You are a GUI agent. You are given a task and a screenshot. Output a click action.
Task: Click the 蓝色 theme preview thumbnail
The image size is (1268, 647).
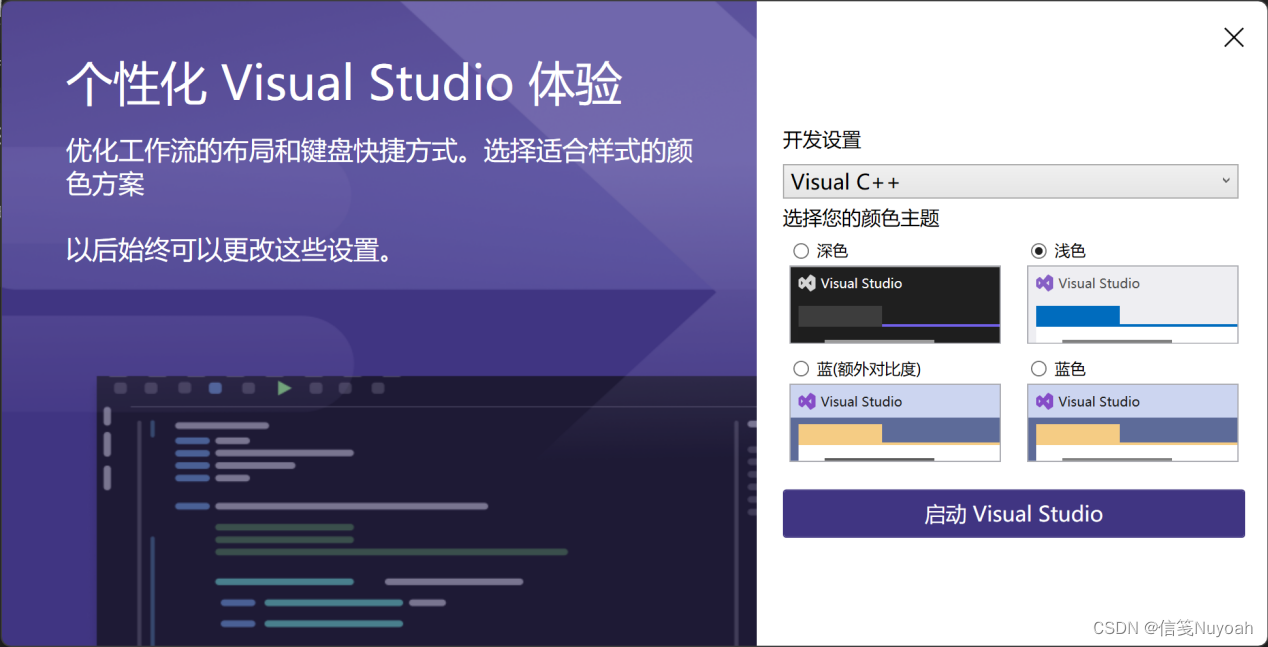click(x=1132, y=423)
